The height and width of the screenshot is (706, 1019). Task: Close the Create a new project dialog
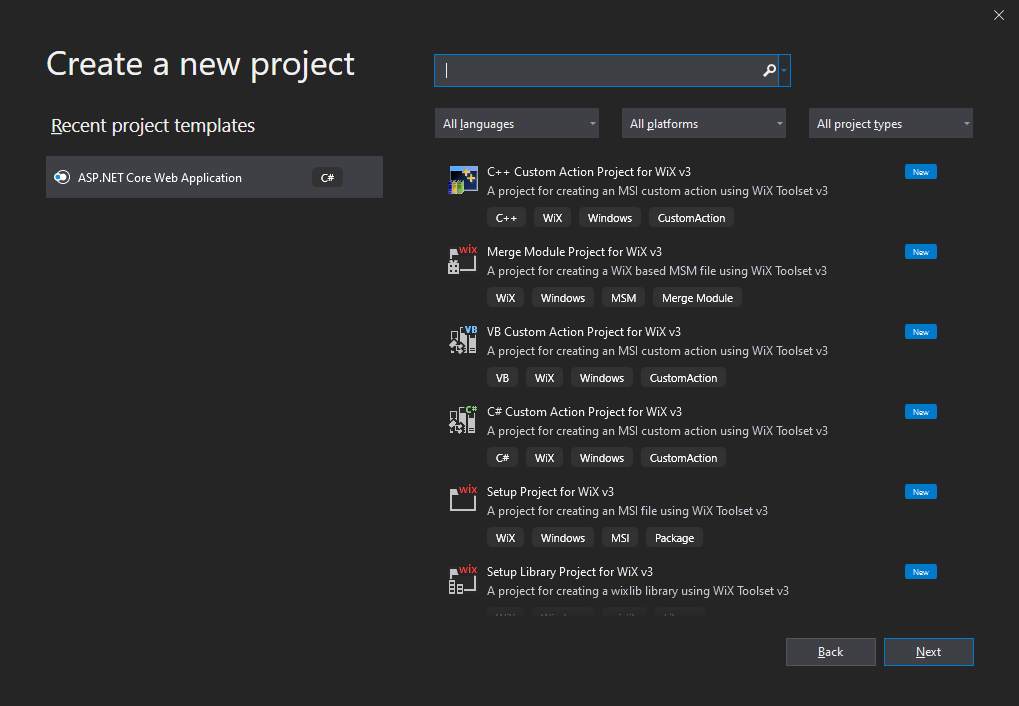(x=998, y=15)
